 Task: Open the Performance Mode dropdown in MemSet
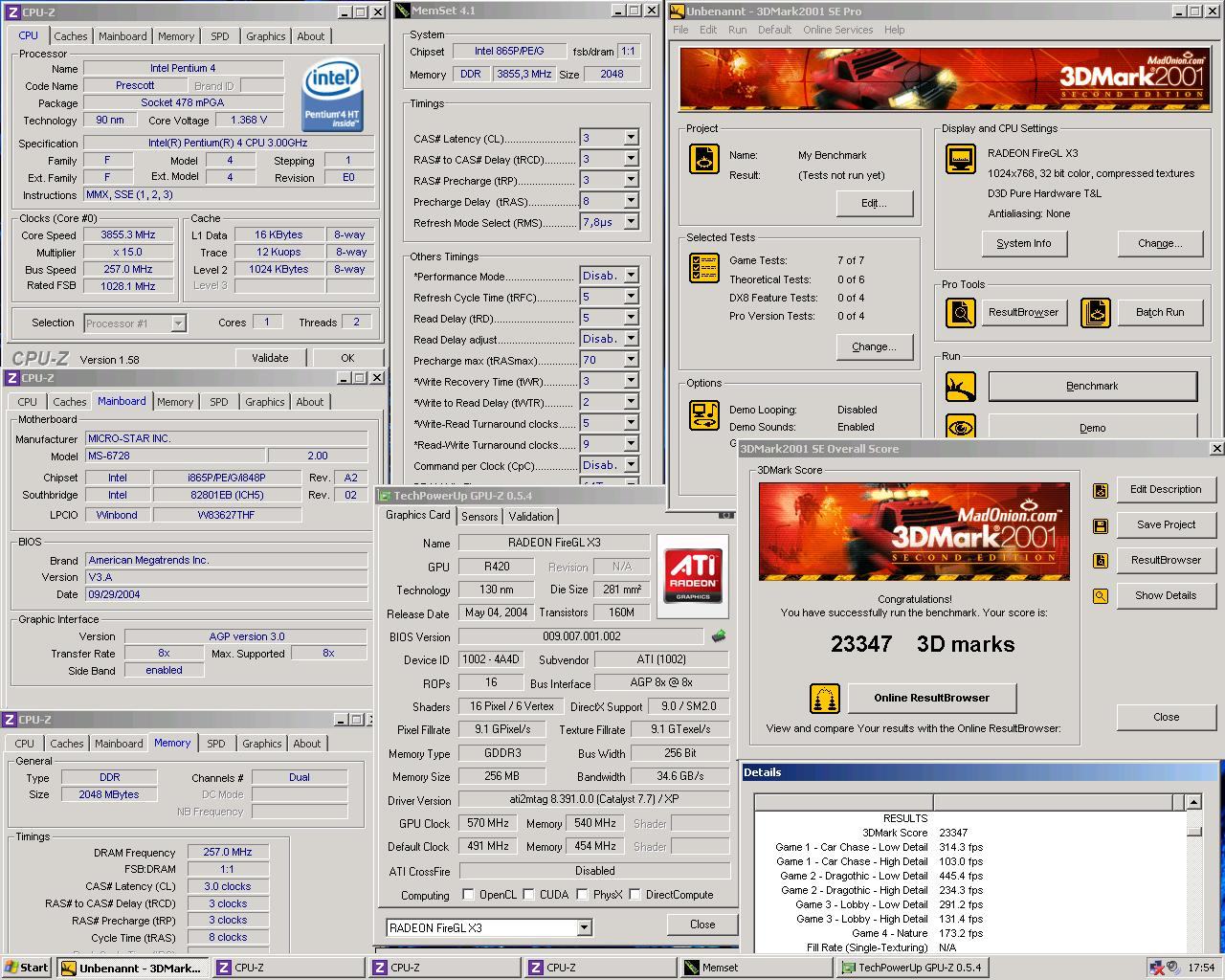click(x=631, y=276)
